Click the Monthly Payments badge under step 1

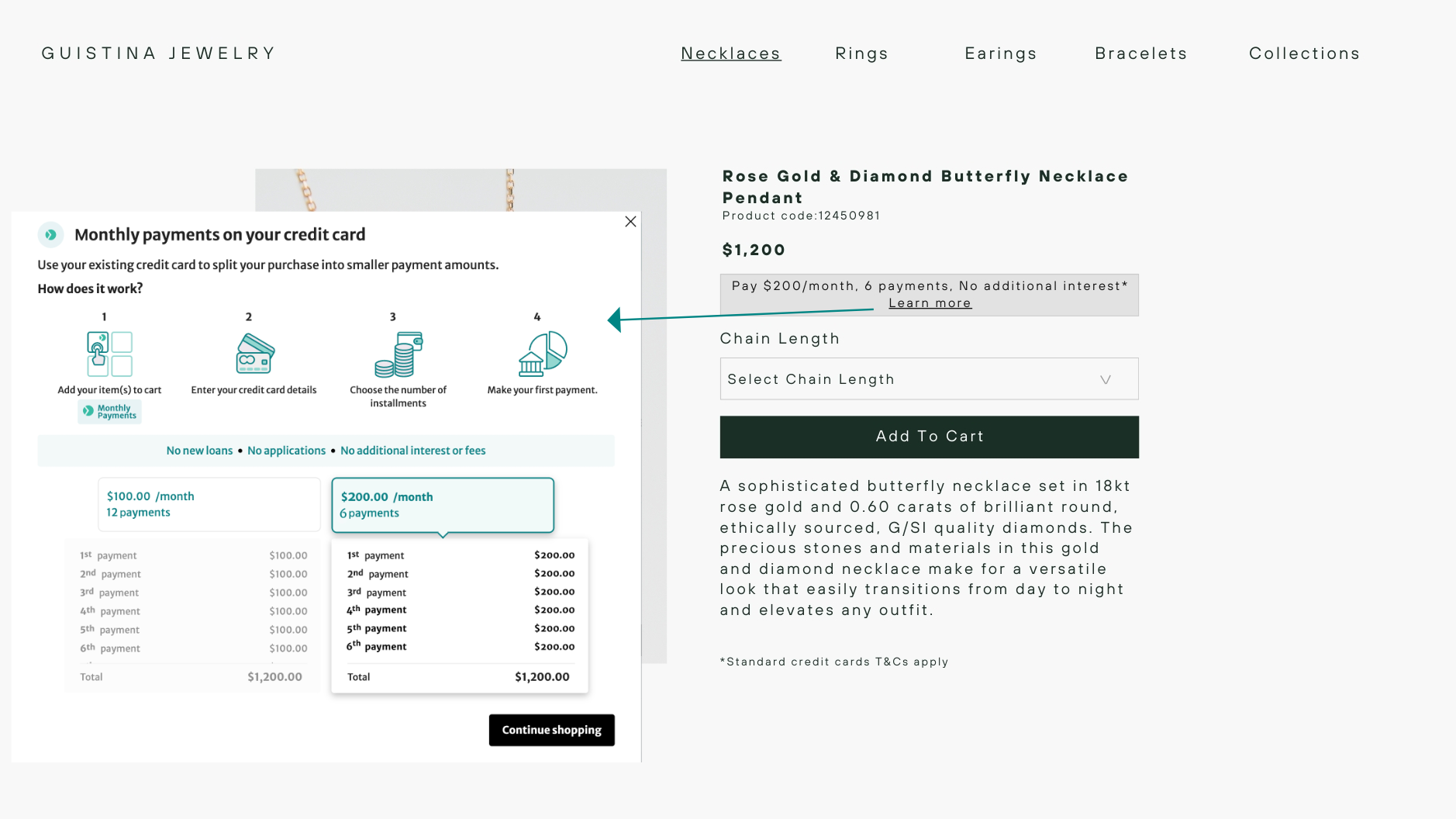click(x=109, y=412)
